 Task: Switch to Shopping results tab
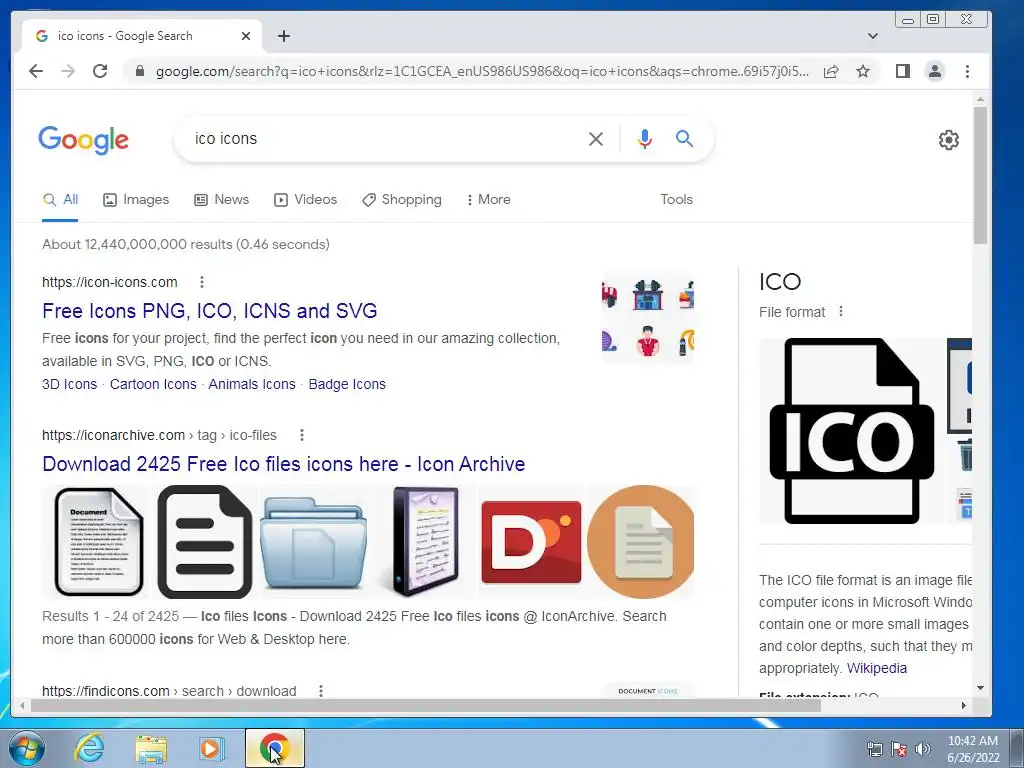(402, 200)
